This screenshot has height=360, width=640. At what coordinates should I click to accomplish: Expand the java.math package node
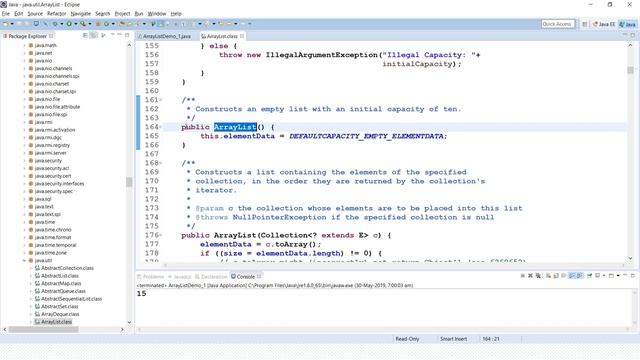click(24, 45)
